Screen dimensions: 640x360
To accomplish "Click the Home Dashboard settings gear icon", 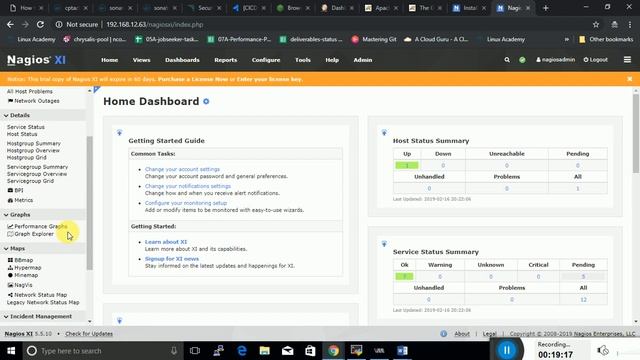I will (206, 101).
